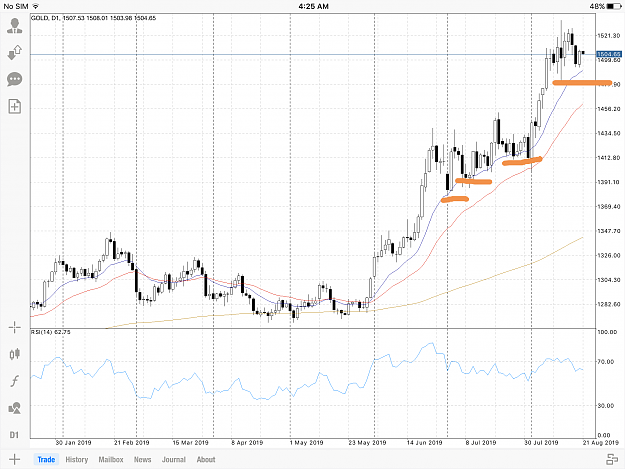
Task: Open the accounts profile icon
Action: click(14, 26)
